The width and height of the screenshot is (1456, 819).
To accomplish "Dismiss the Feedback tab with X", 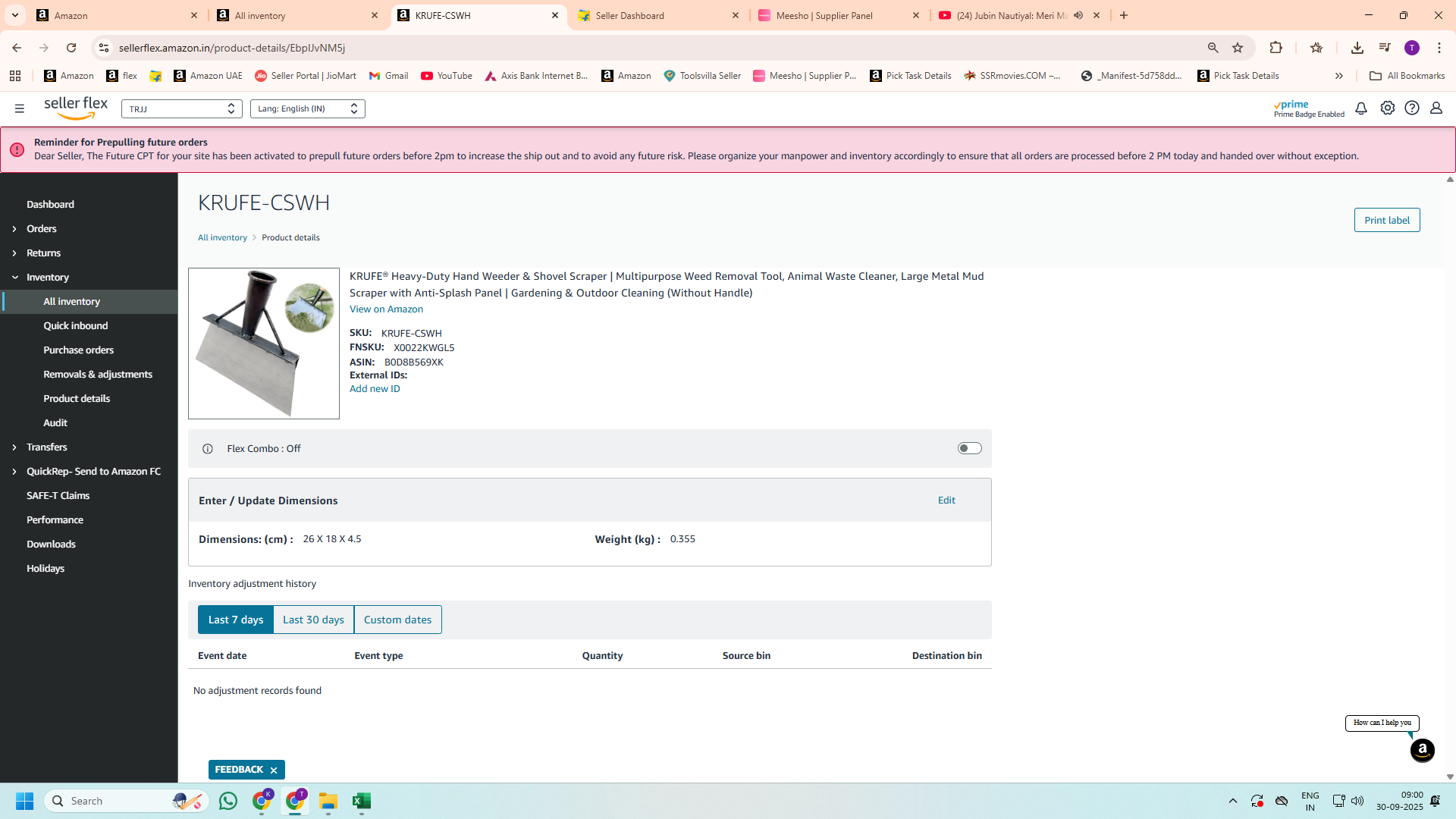I will (x=274, y=770).
